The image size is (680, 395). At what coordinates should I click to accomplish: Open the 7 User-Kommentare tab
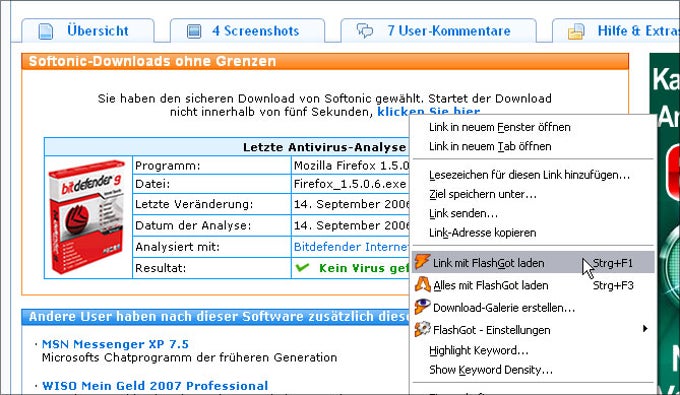click(438, 30)
